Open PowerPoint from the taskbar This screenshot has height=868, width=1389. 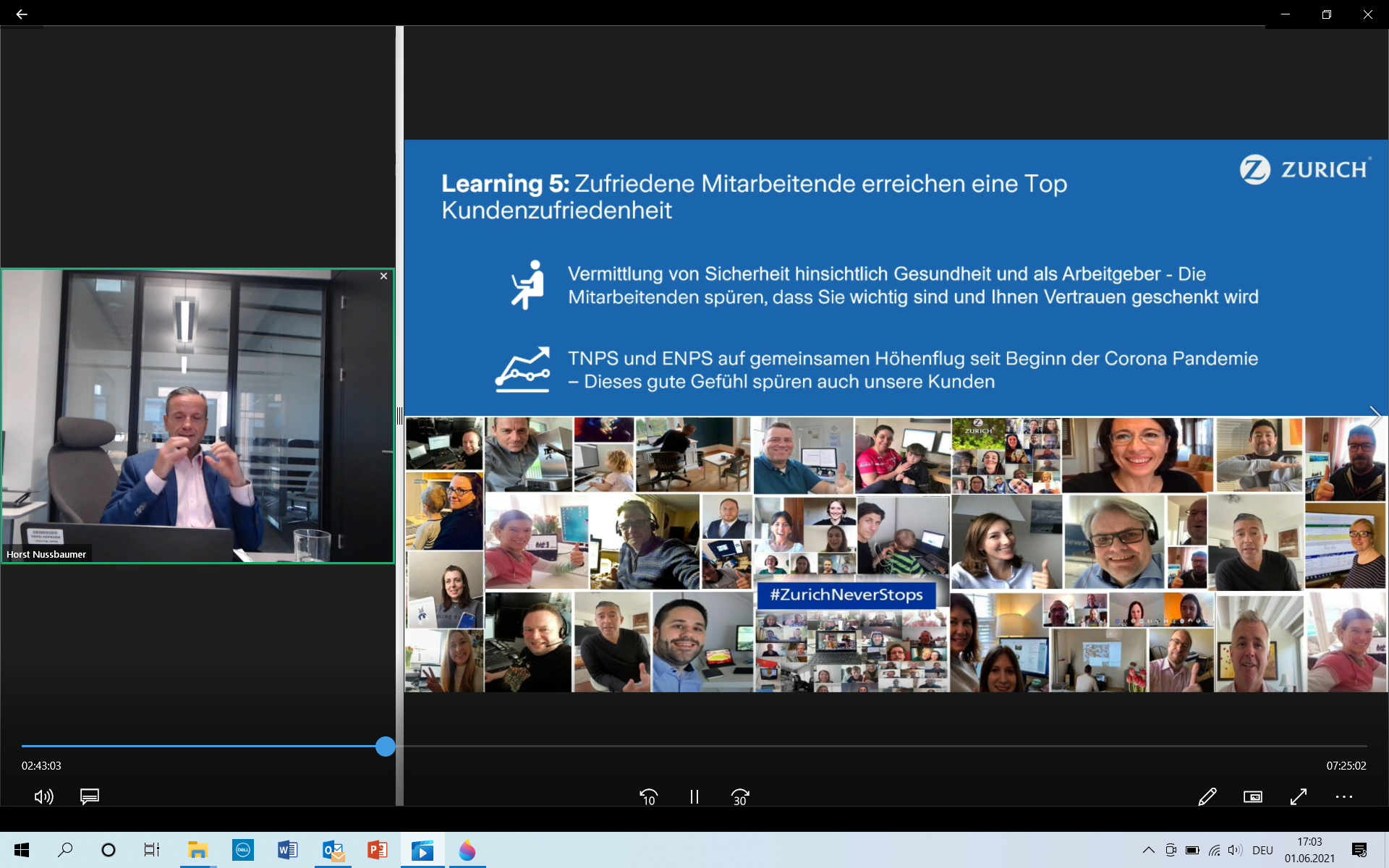pyautogui.click(x=377, y=850)
